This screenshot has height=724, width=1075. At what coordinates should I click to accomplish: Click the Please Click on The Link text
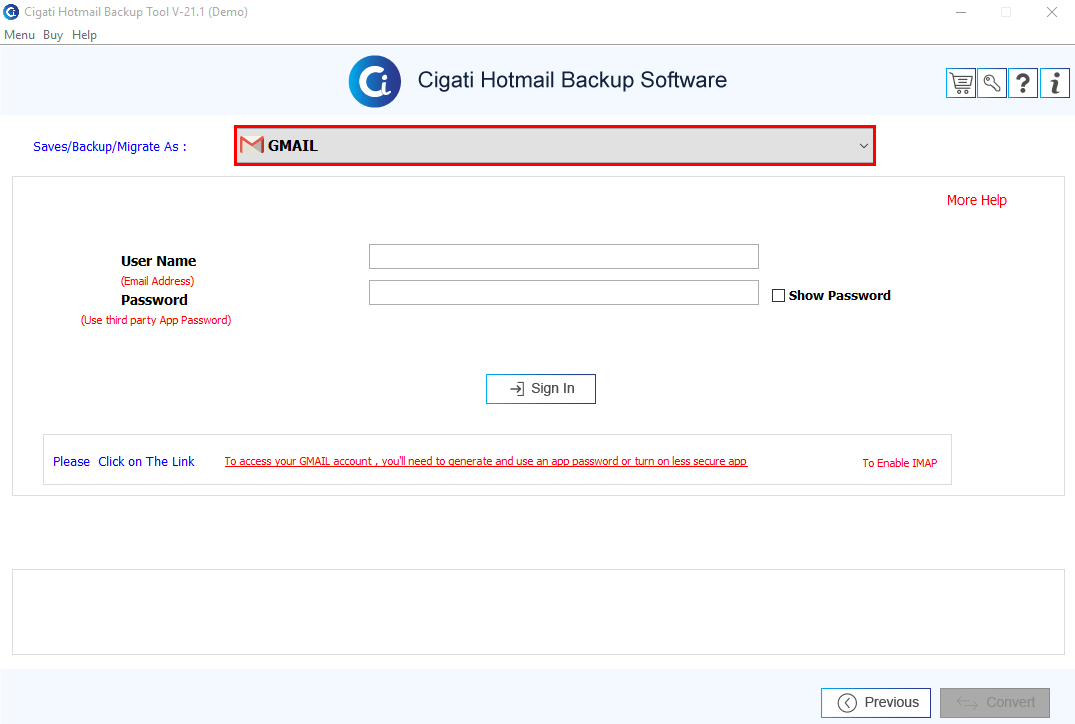coord(123,461)
